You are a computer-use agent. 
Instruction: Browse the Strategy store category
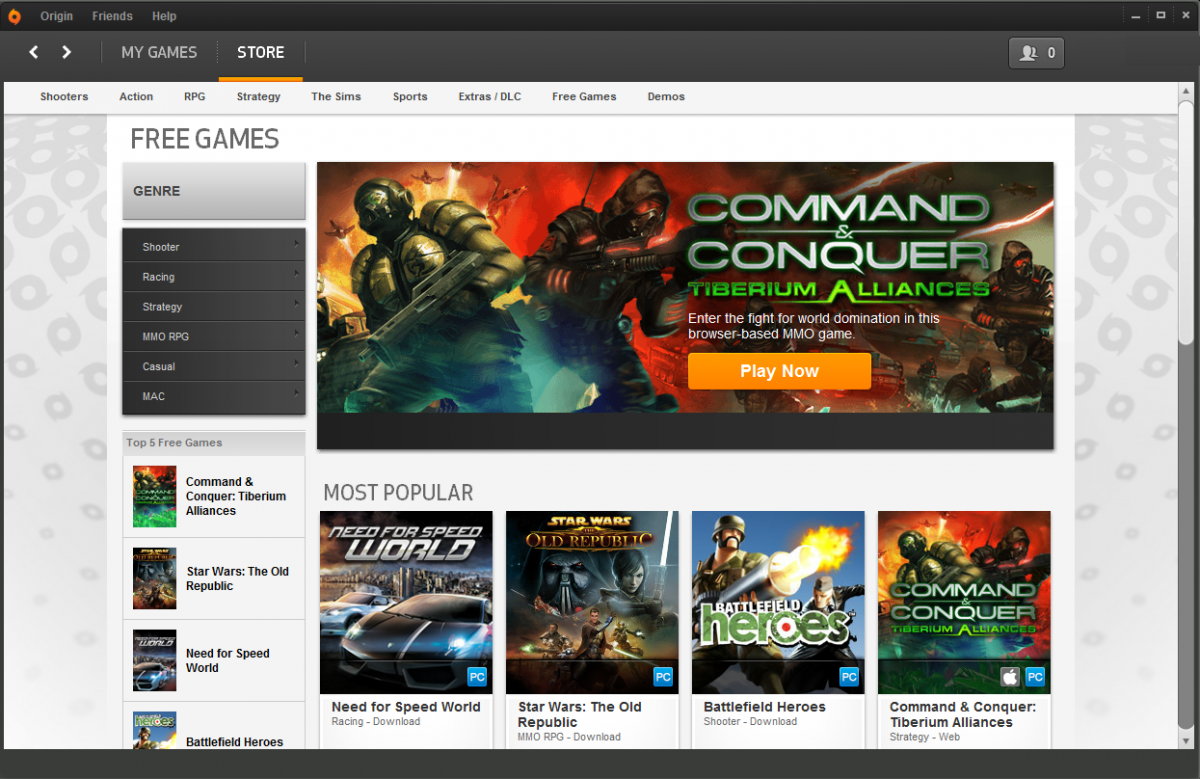[259, 97]
